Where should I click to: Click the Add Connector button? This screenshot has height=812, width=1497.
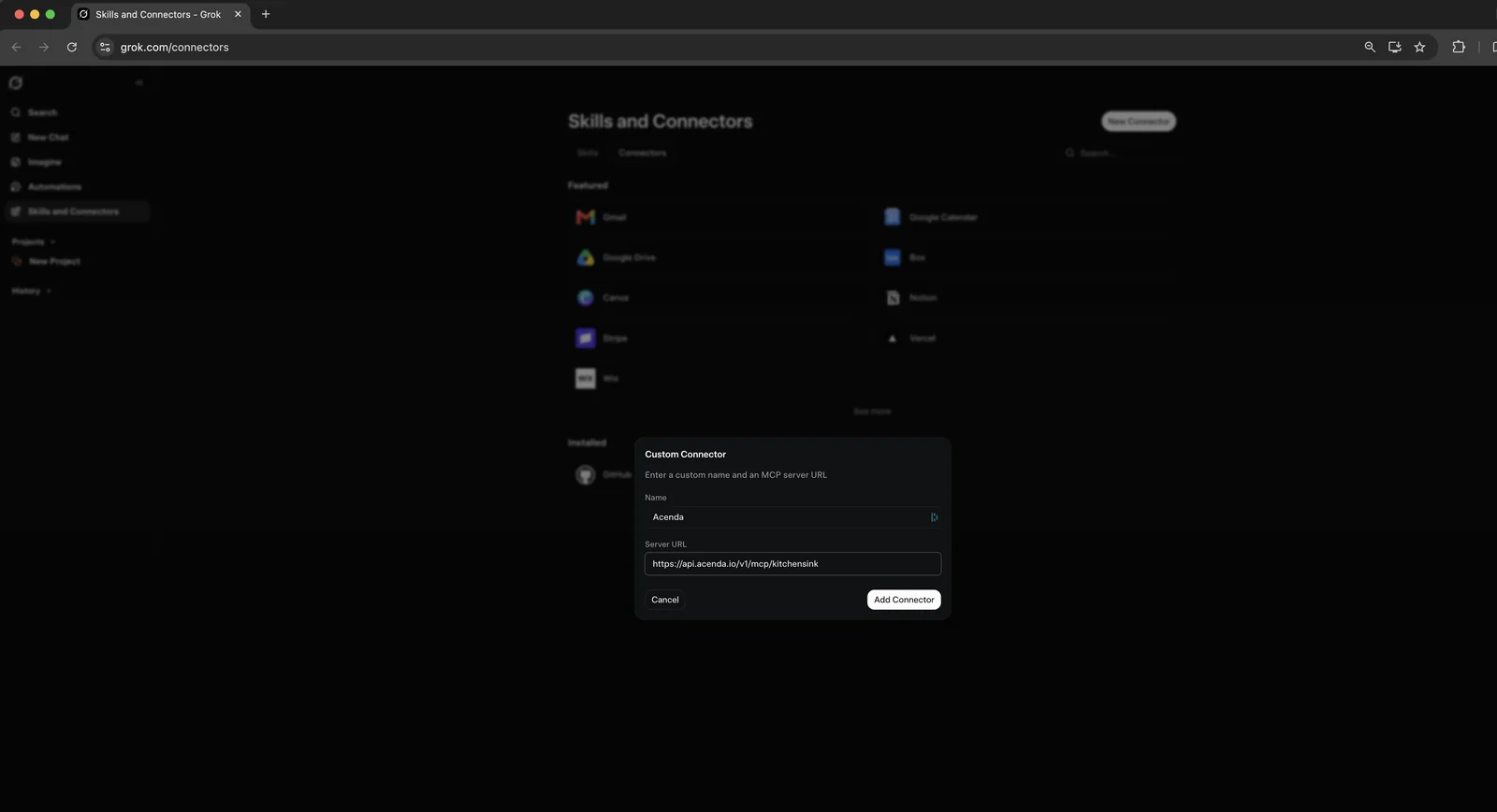[904, 600]
